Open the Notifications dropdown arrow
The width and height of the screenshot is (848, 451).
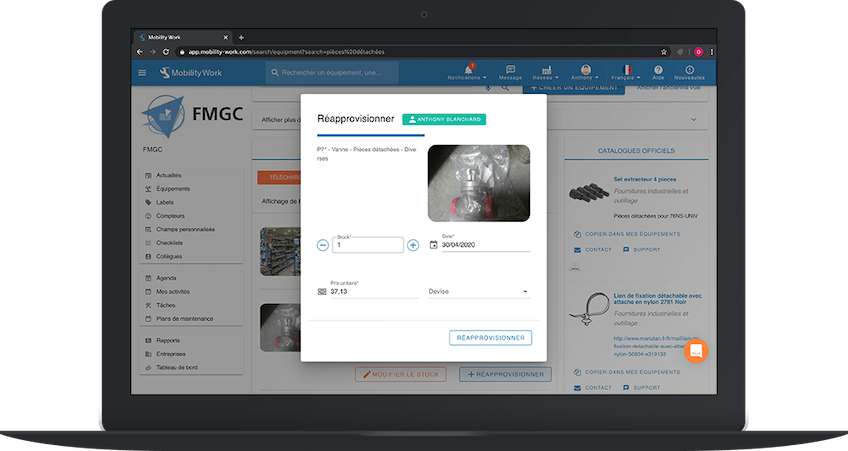[485, 78]
